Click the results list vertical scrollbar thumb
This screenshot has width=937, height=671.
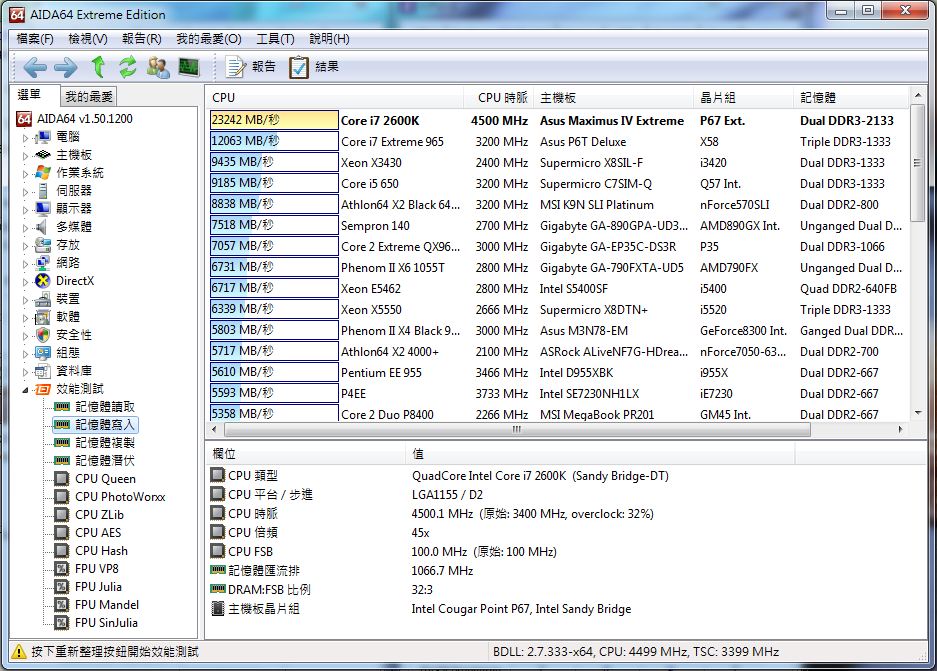(x=917, y=163)
